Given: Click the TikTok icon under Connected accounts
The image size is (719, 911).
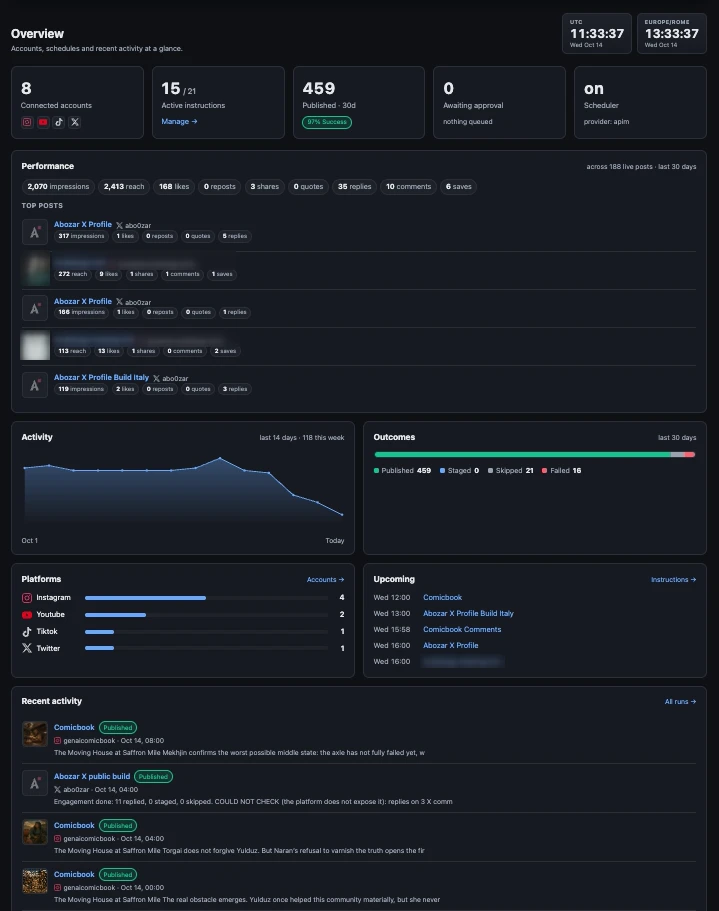Looking at the screenshot, I should (59, 122).
